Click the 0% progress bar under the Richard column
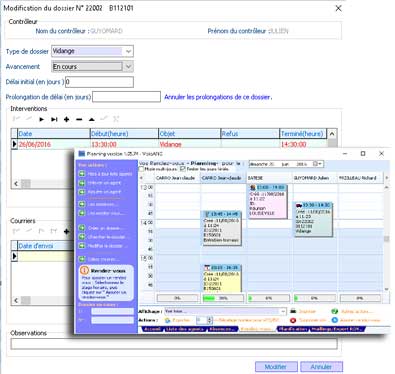 360,298
